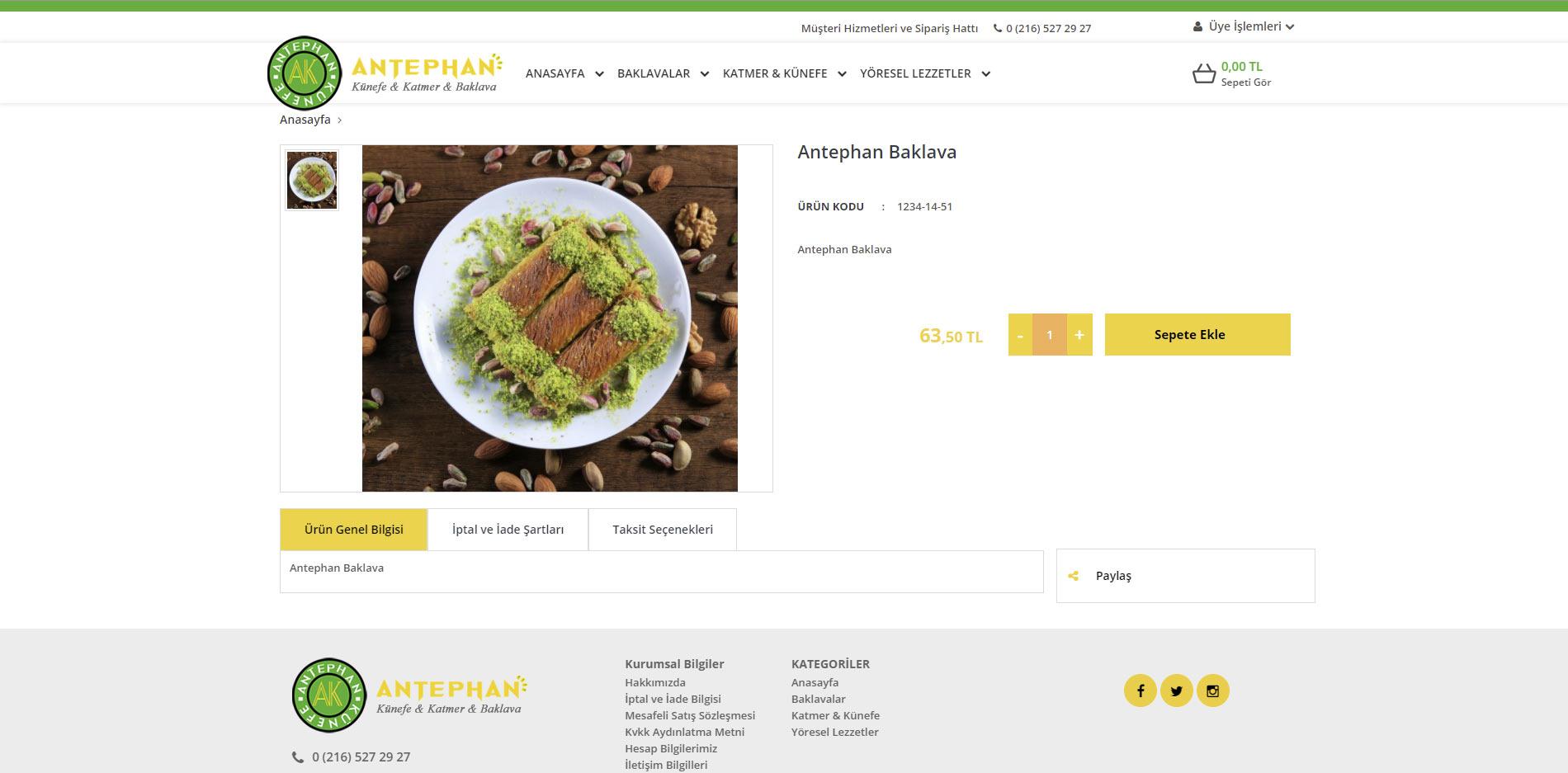Decrease quantity with minus button

(1020, 335)
